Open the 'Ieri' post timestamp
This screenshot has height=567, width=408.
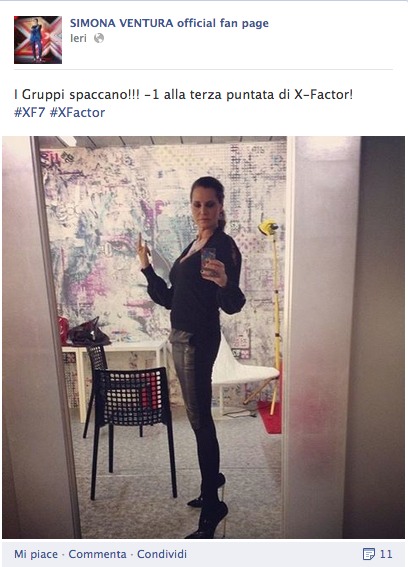click(x=78, y=38)
